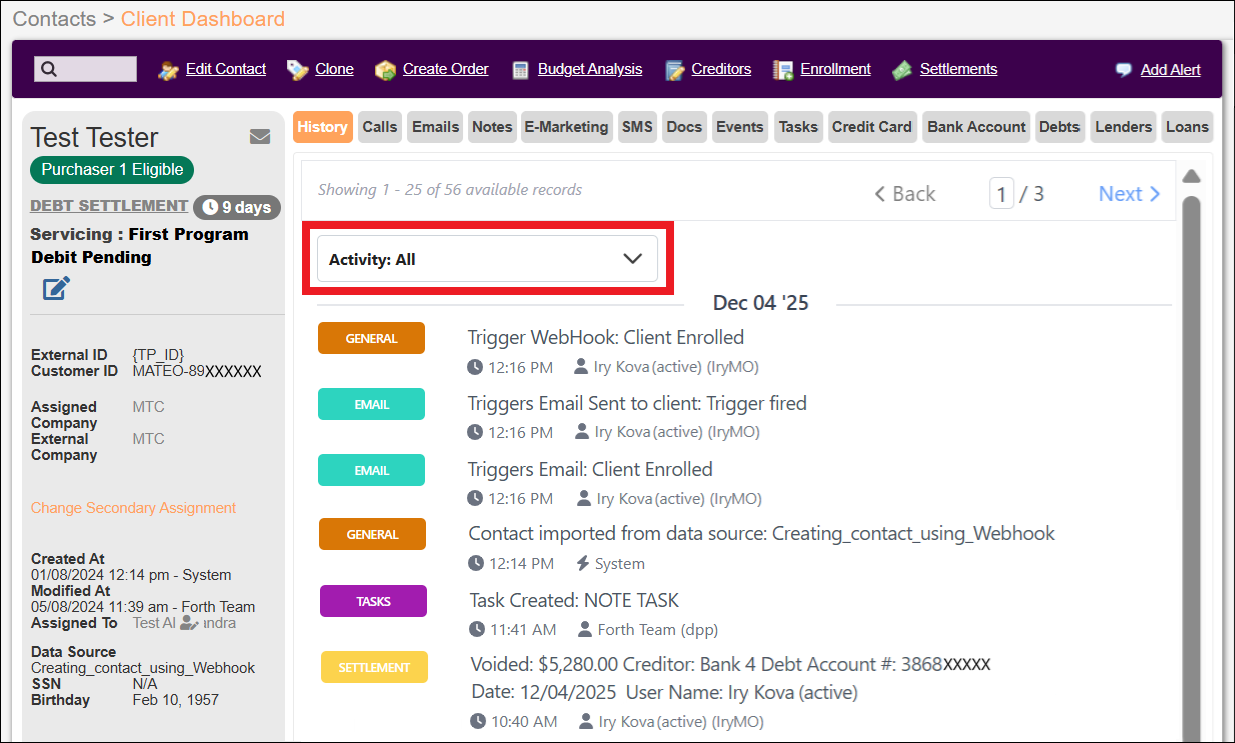Click the DEBT SETTLEMENT link
This screenshot has height=743, width=1235.
coord(109,205)
